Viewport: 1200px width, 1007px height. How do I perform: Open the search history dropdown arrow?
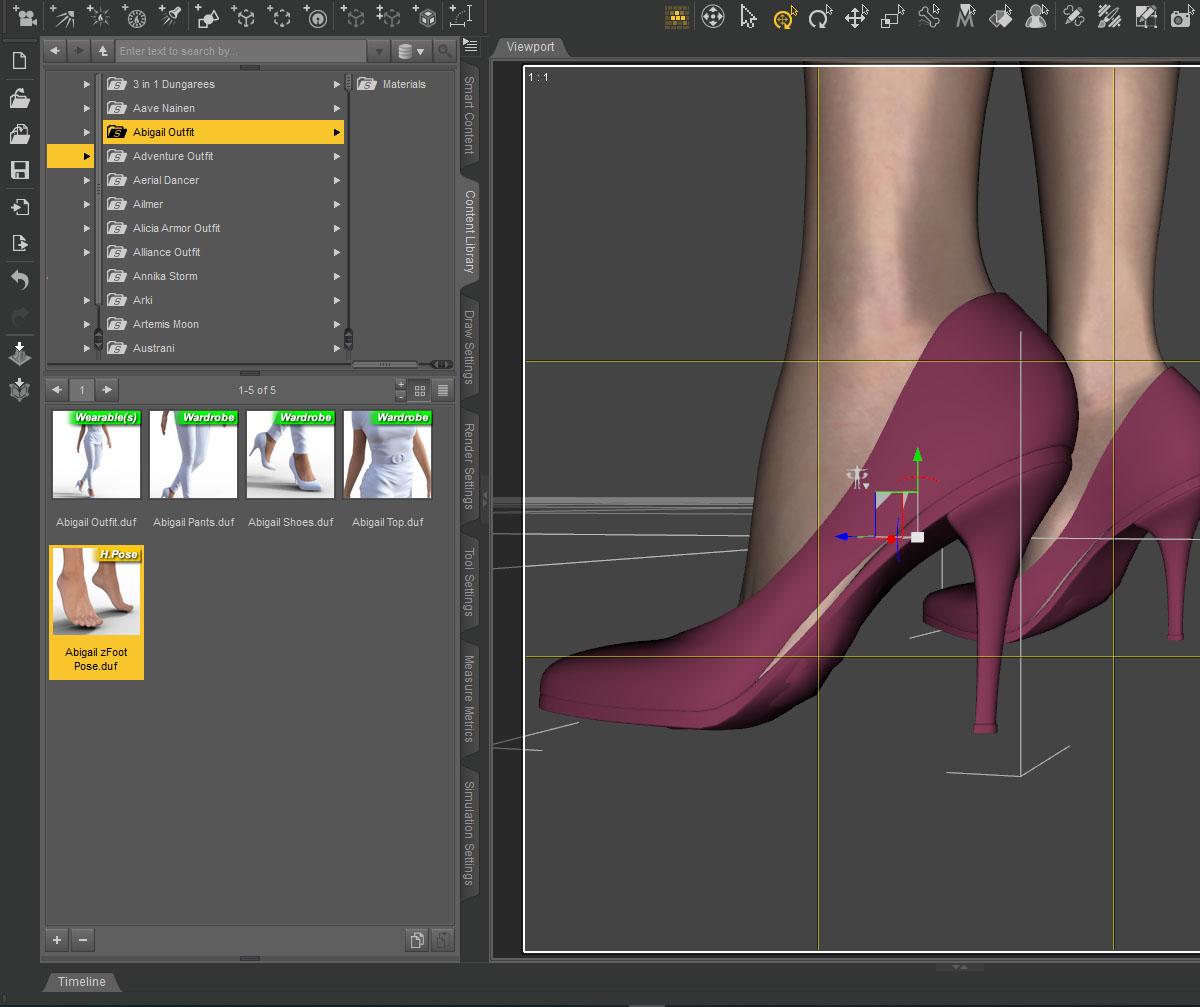(x=379, y=51)
